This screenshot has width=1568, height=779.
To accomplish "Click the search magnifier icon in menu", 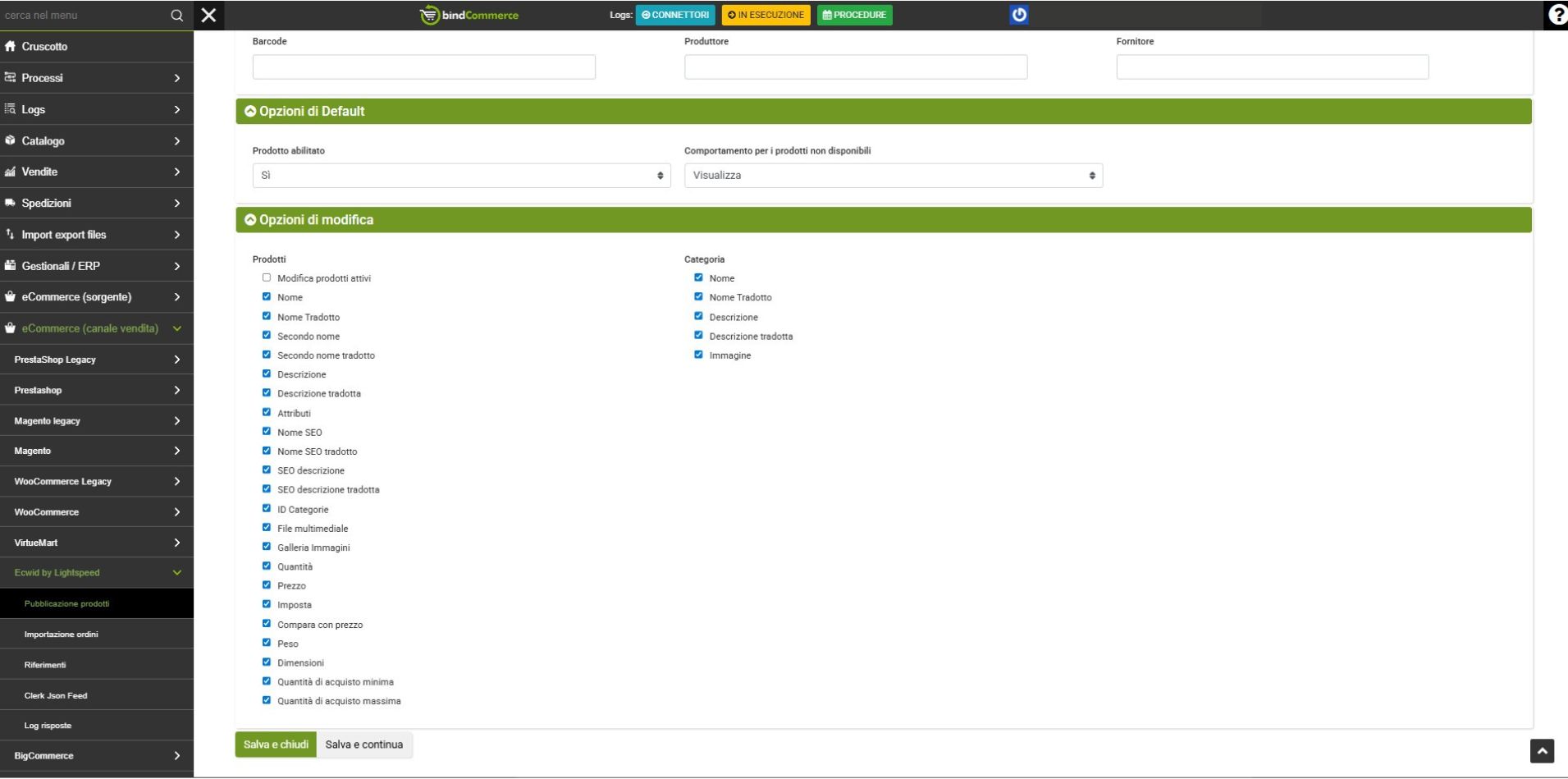I will click(x=176, y=16).
